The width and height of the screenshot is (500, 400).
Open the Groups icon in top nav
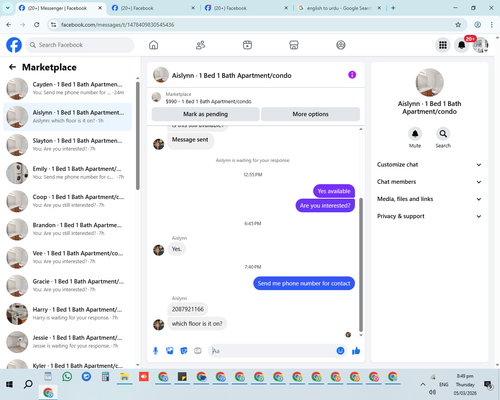(341, 45)
